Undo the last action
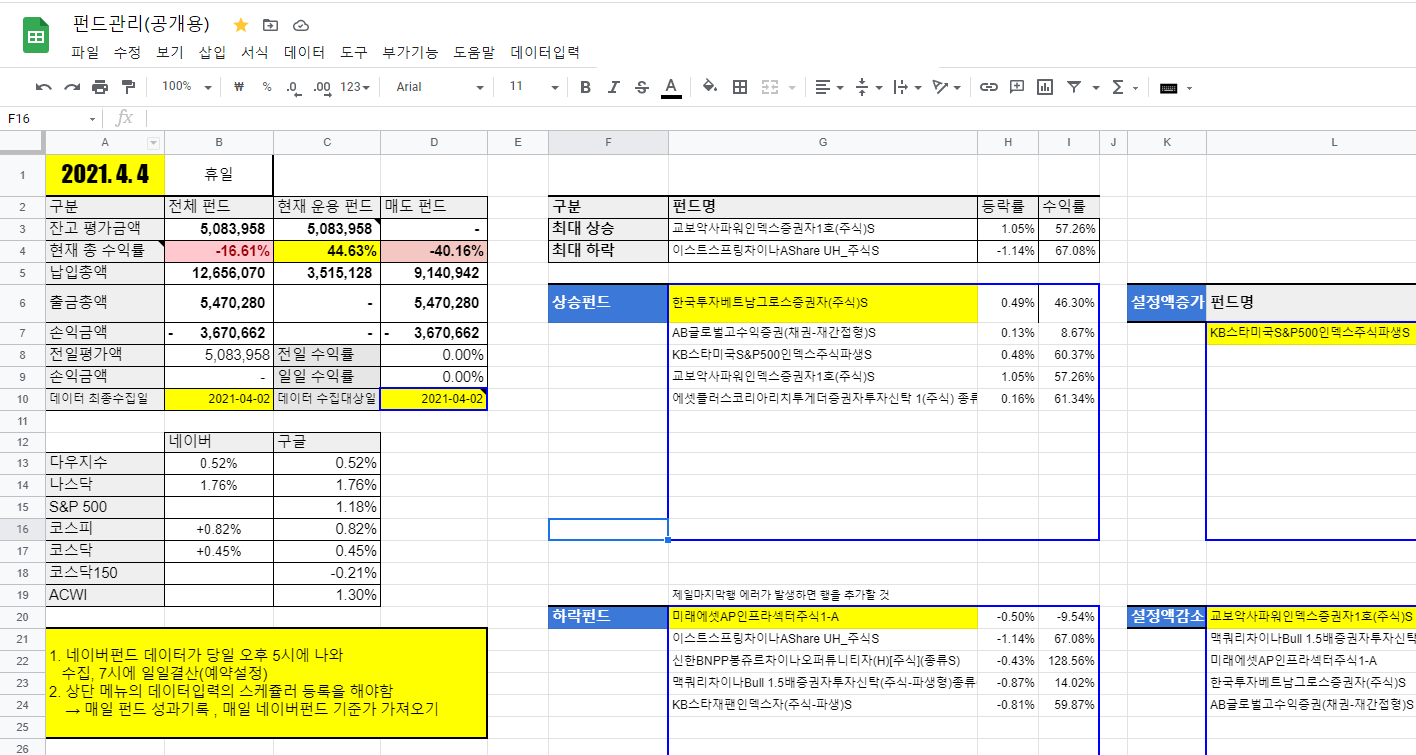Screen dimensions: 1416x755 [44, 87]
